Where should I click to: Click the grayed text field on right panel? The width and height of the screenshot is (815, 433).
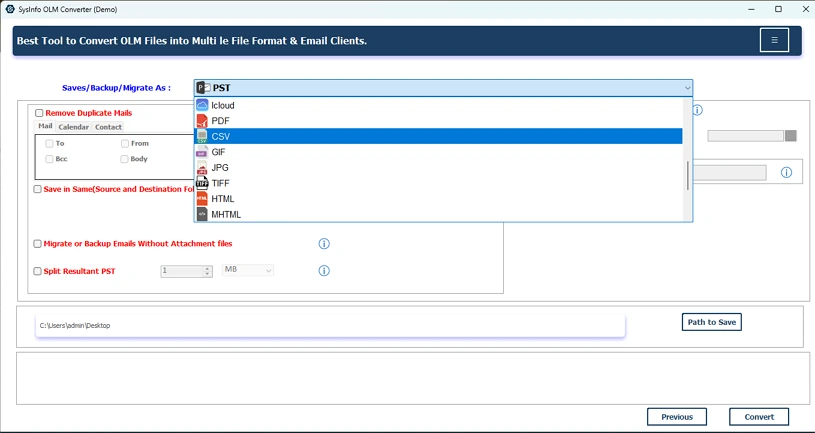729,173
